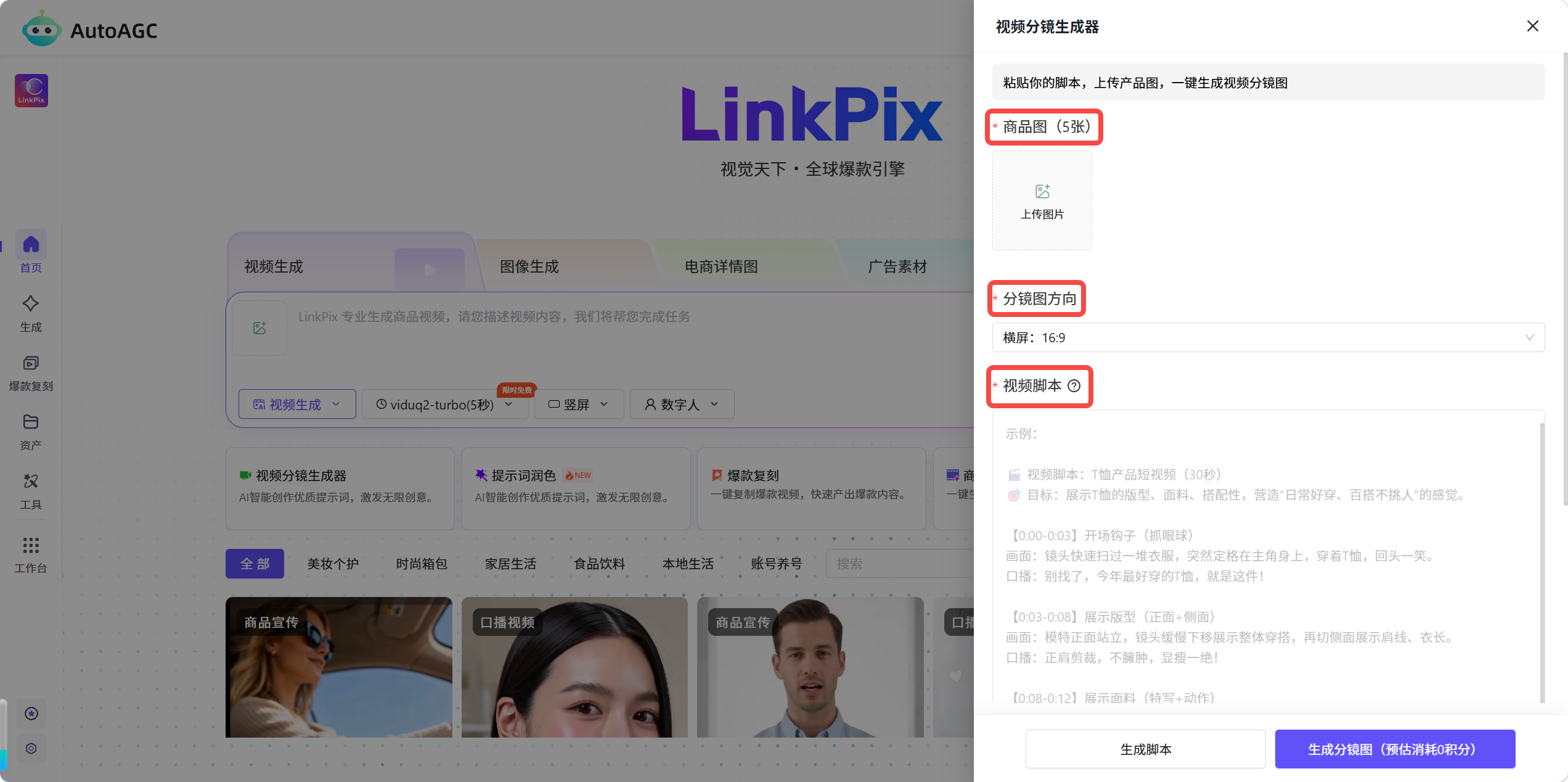1568x782 pixels.
Task: Switch to the 图像生成 tab
Action: click(x=529, y=267)
